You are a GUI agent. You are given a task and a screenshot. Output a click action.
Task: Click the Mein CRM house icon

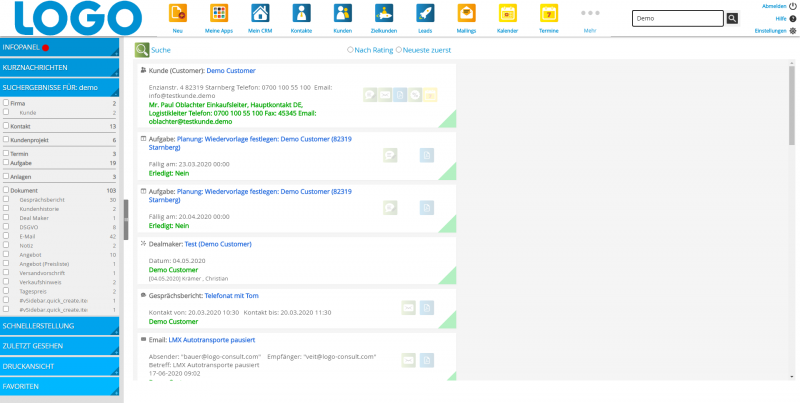click(260, 14)
